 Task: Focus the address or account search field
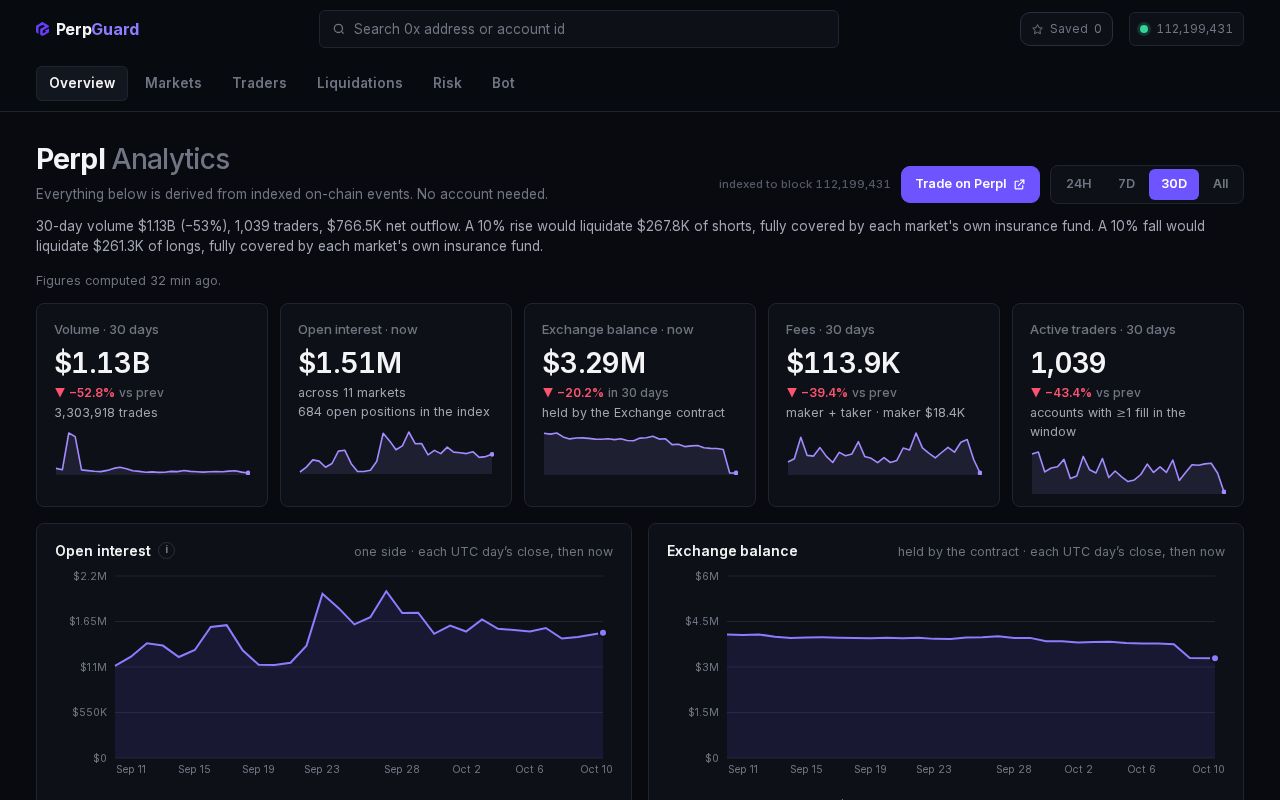click(x=579, y=29)
